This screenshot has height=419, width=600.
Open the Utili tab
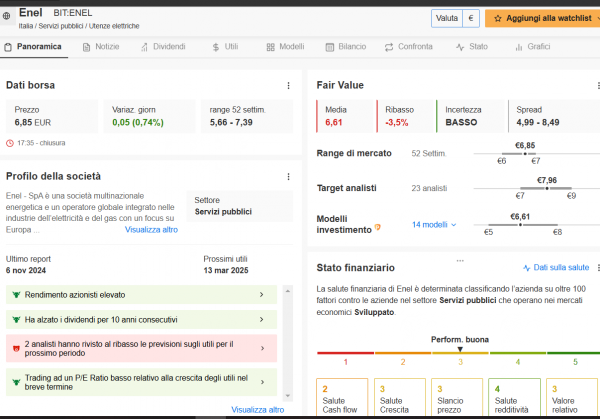click(225, 47)
